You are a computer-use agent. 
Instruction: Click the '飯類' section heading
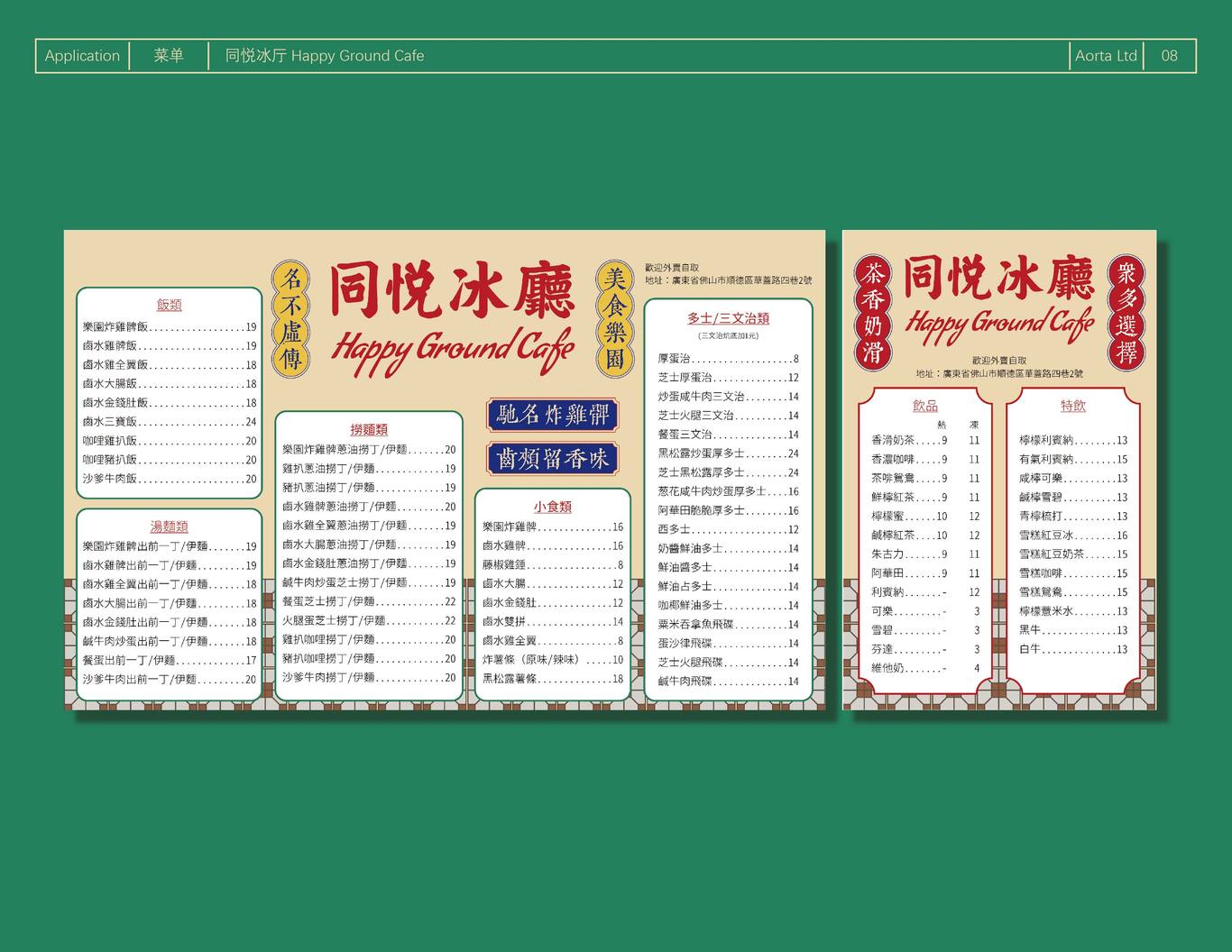[x=169, y=305]
